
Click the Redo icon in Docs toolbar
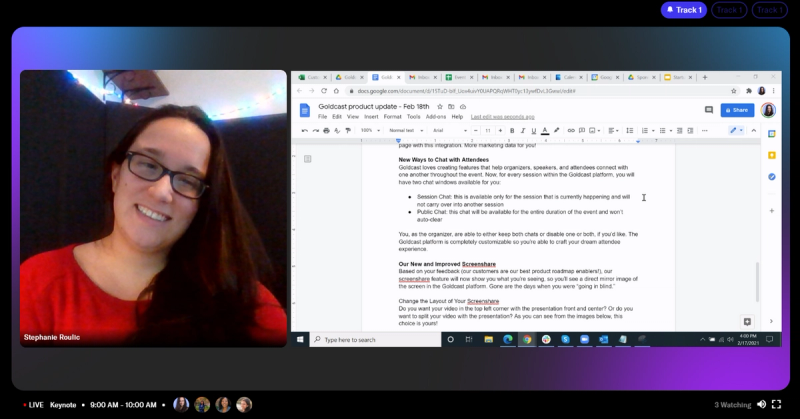click(315, 131)
